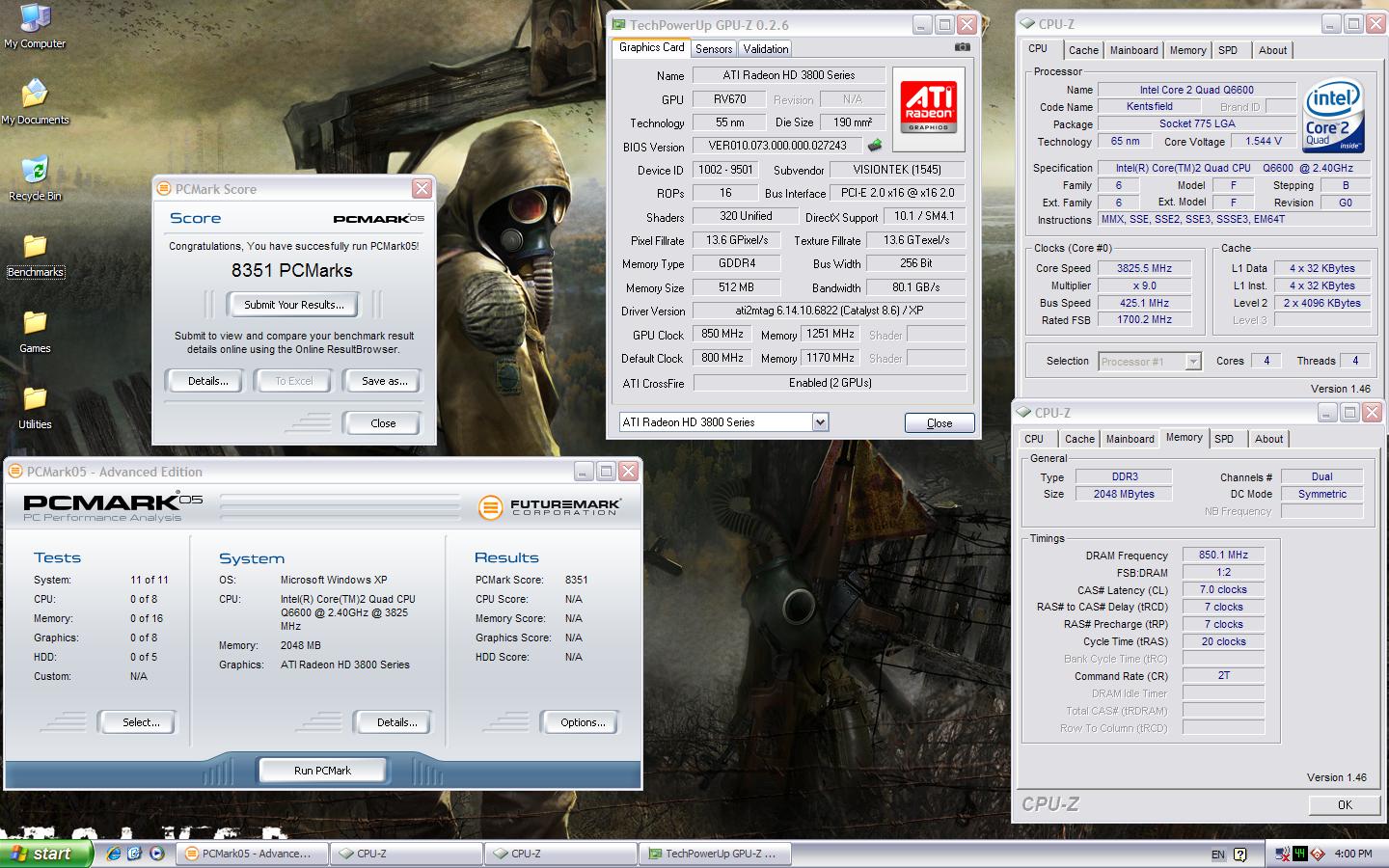The width and height of the screenshot is (1389, 868).
Task: Click the disconnected network tray icon
Action: (x=1283, y=854)
